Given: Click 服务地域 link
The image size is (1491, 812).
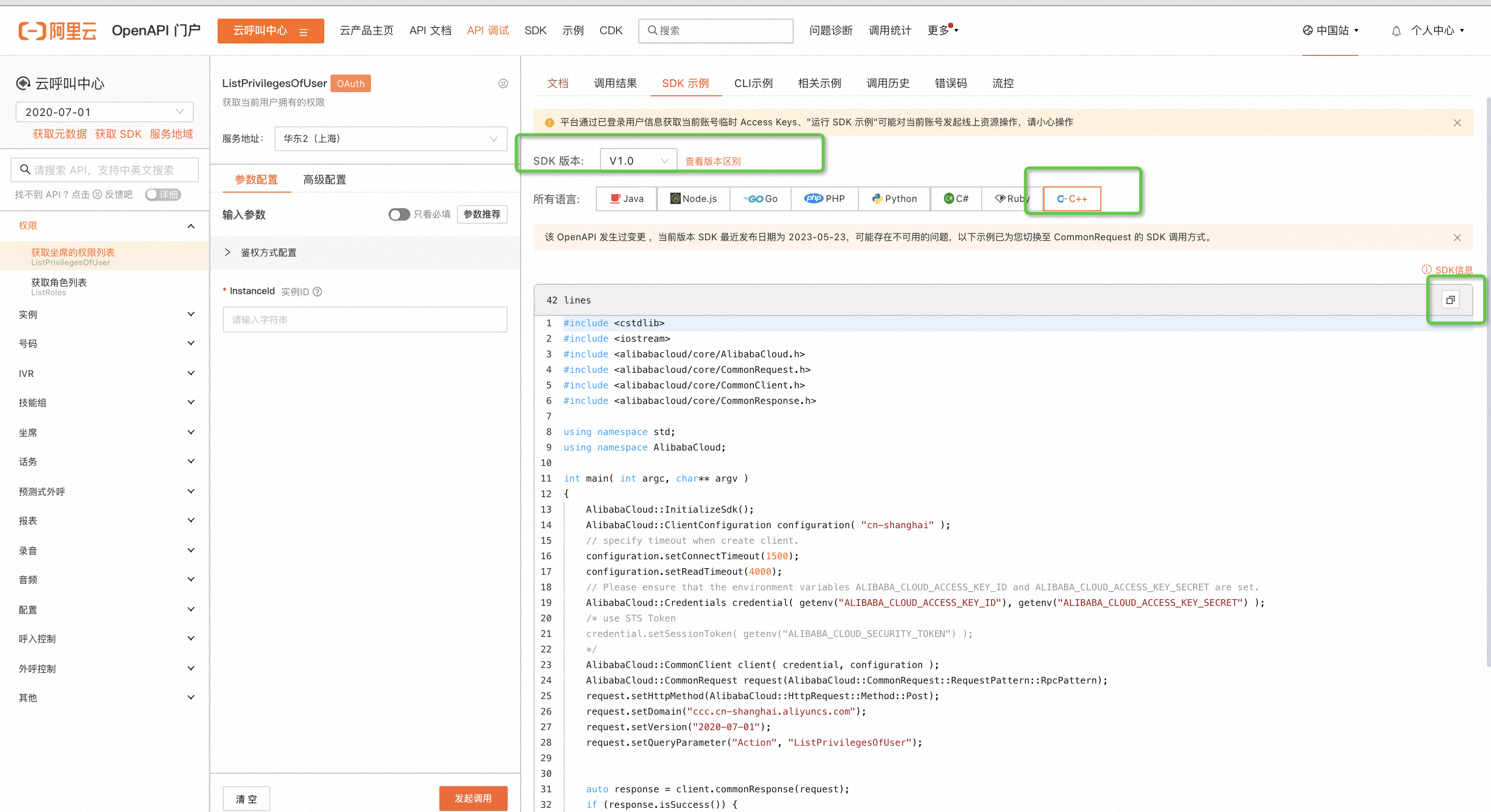Looking at the screenshot, I should pyautogui.click(x=171, y=134).
